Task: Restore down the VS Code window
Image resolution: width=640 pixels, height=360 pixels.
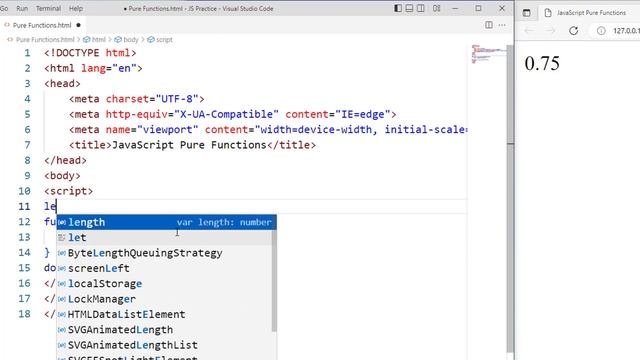Action: click(x=478, y=8)
